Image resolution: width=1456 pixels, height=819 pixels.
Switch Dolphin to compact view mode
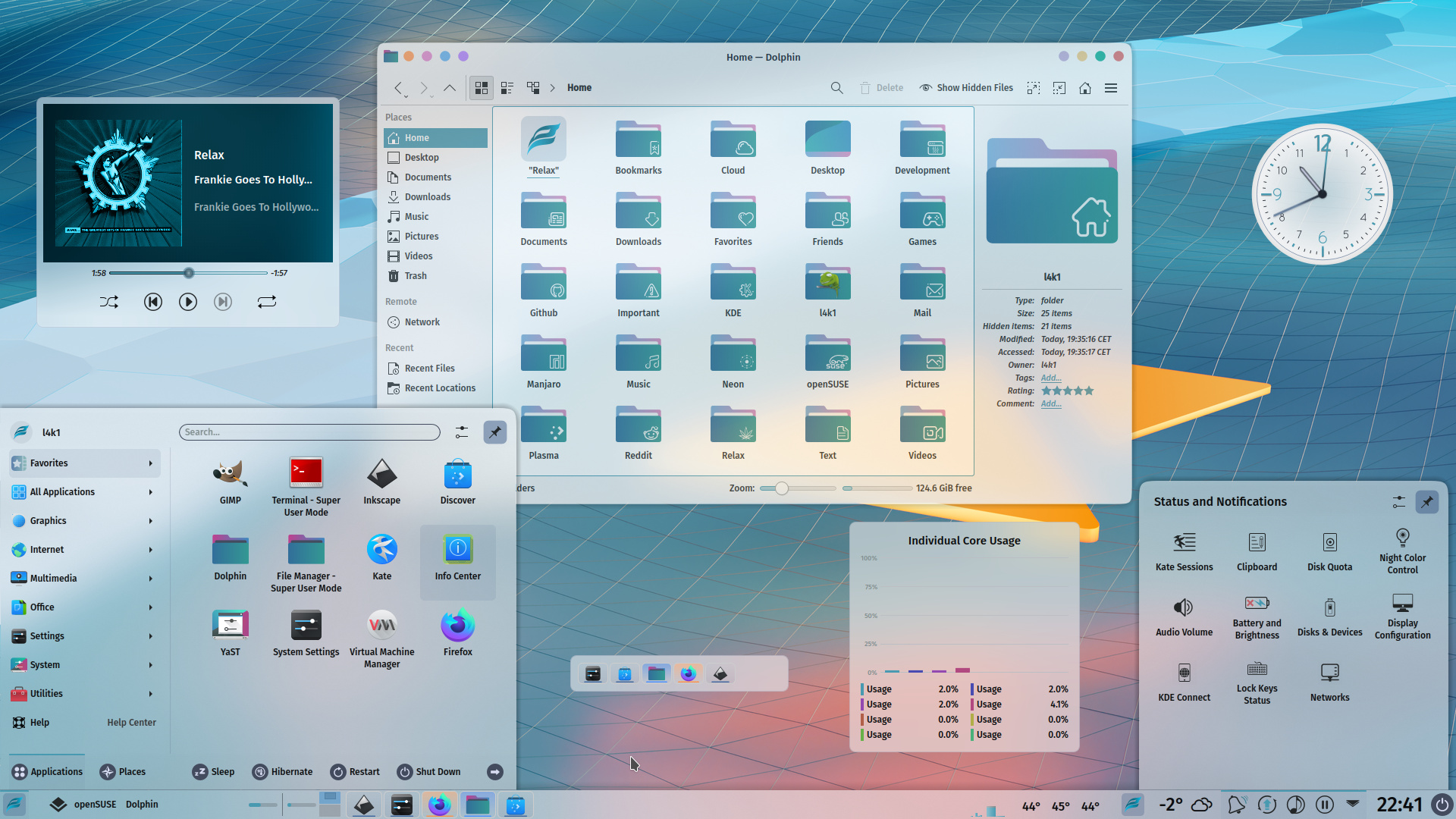[x=507, y=88]
